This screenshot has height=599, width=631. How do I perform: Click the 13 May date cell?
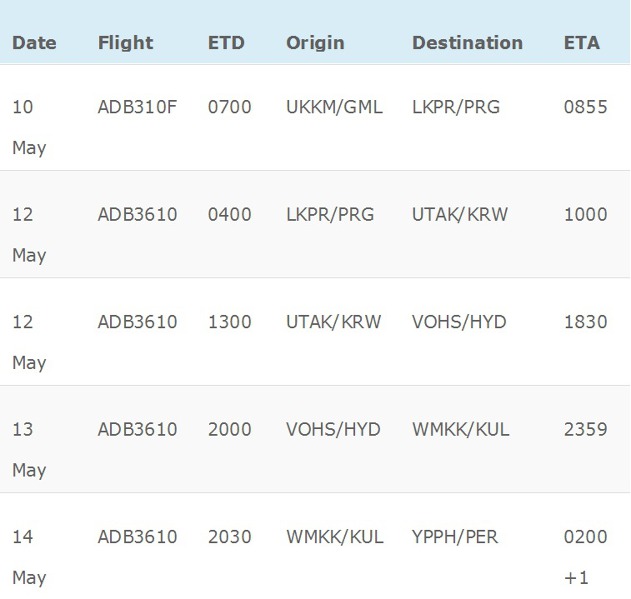point(29,449)
